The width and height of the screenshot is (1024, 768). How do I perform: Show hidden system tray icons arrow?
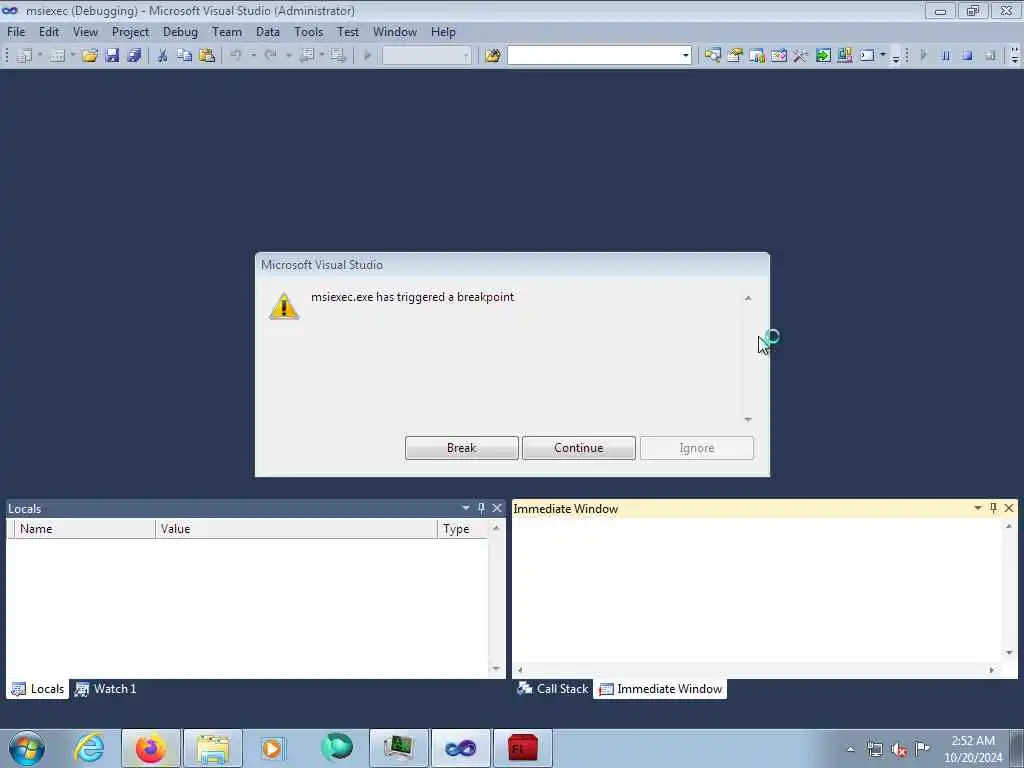pyautogui.click(x=850, y=750)
